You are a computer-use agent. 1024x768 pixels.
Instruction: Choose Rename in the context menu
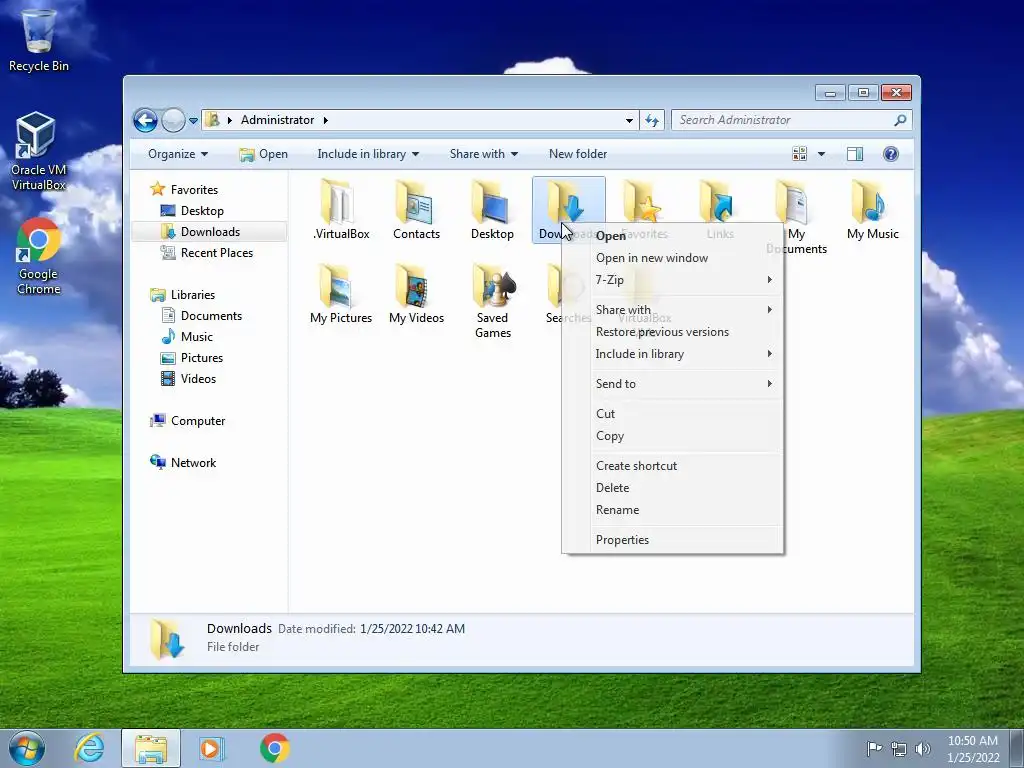pos(673,510)
